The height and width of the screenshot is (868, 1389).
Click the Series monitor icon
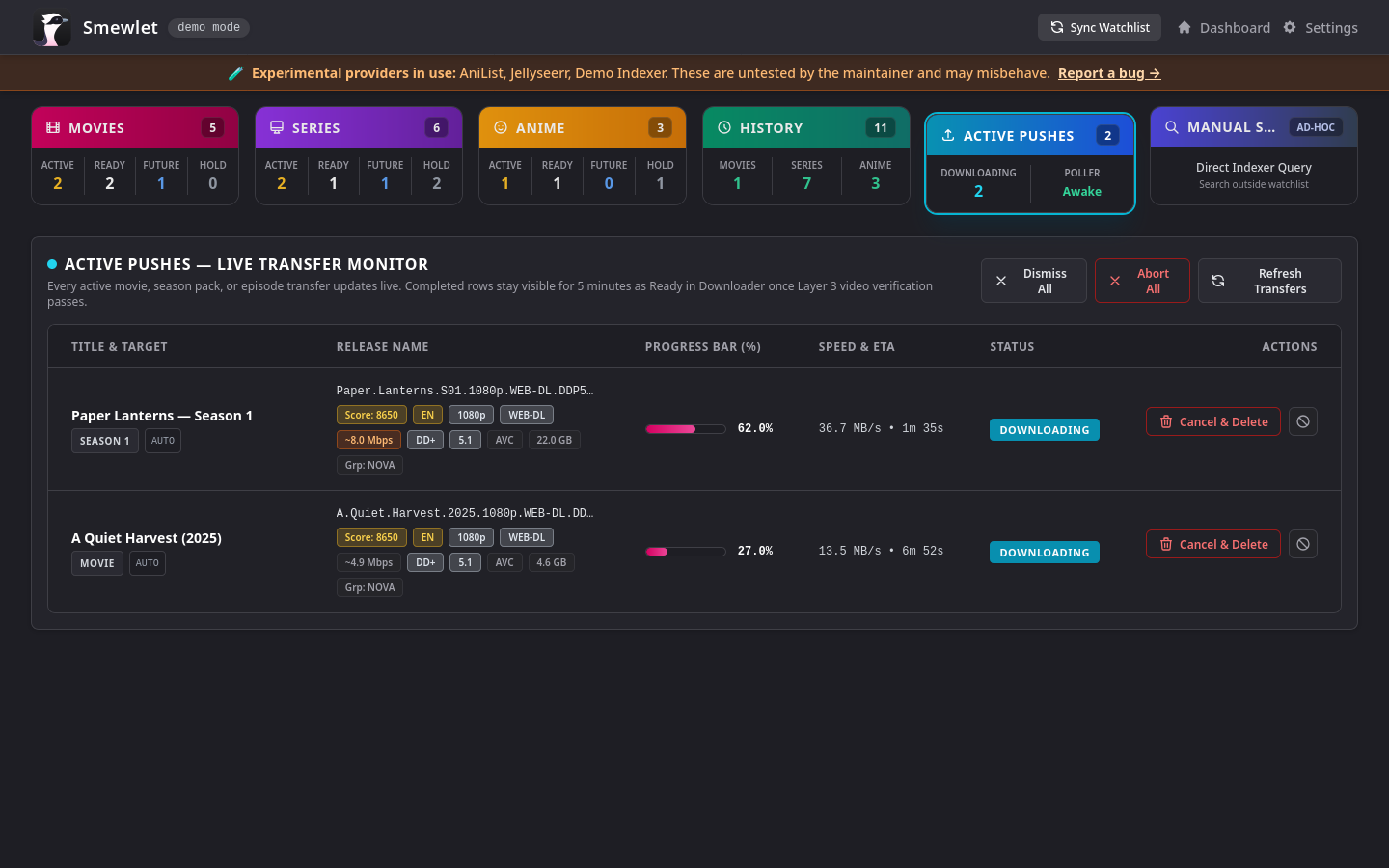tap(277, 127)
